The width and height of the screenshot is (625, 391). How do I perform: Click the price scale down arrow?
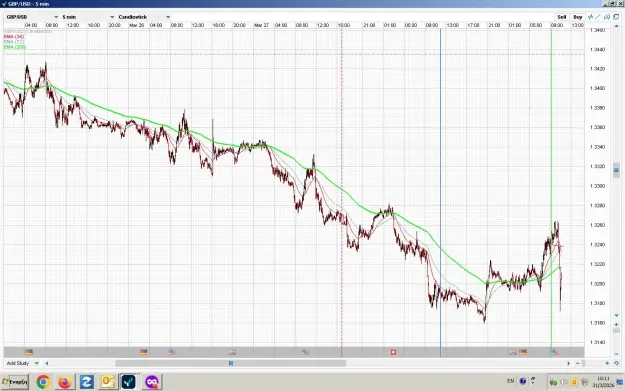pos(616,315)
